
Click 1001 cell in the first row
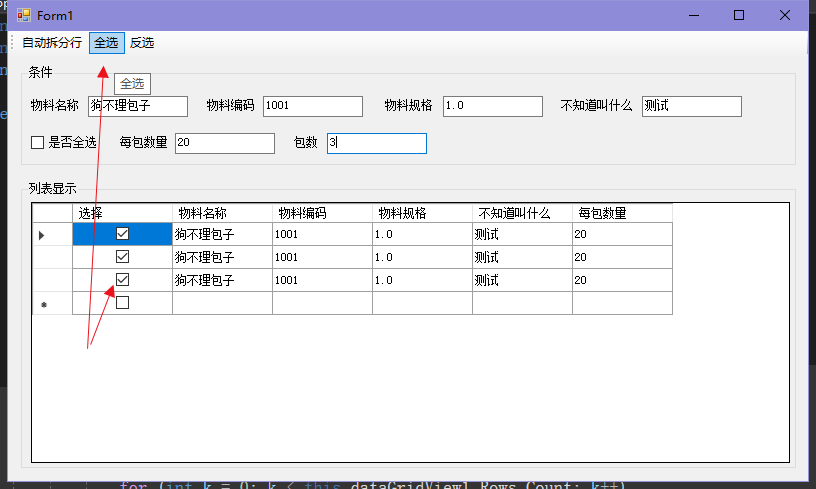pos(322,234)
